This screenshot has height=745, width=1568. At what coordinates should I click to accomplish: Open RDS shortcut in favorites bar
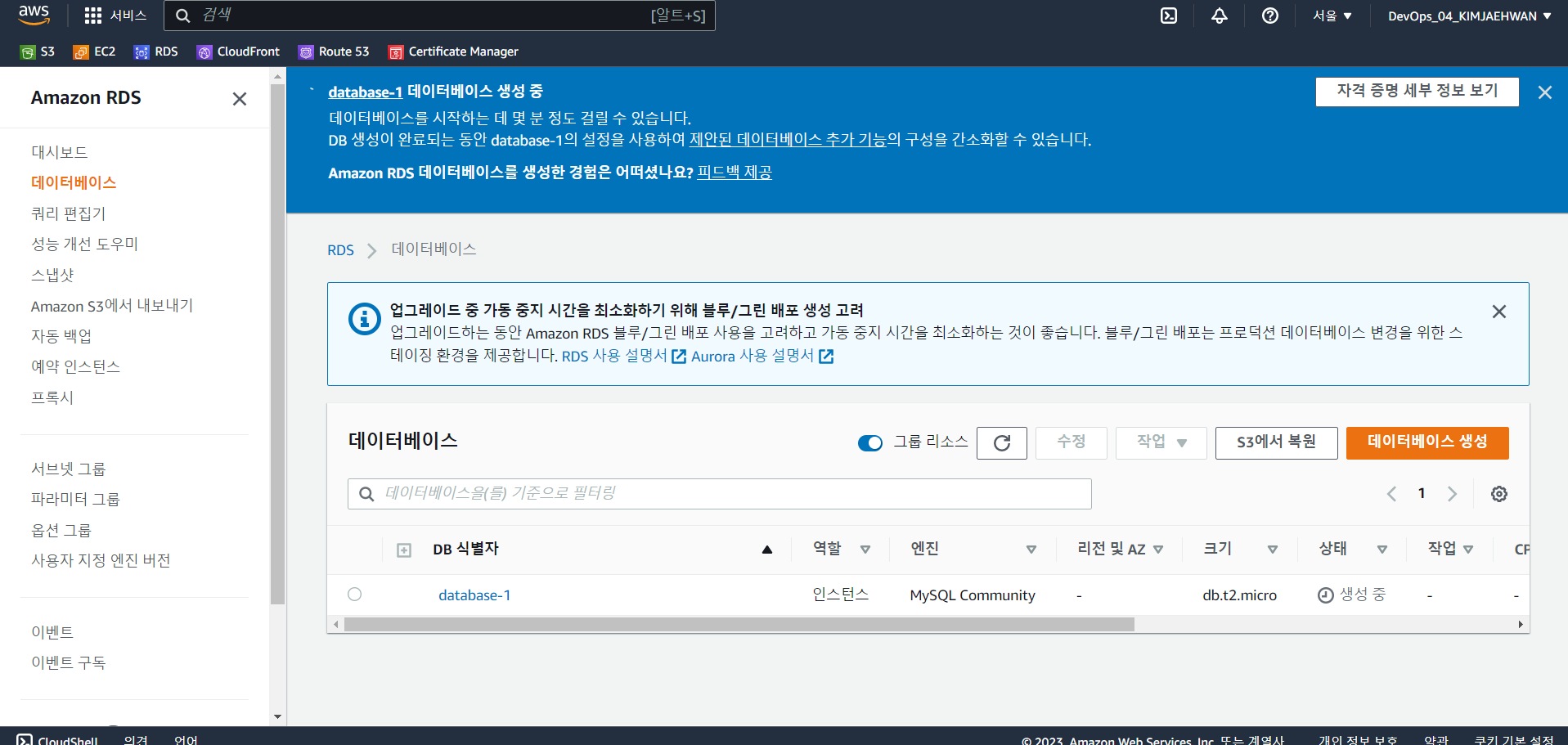click(156, 52)
